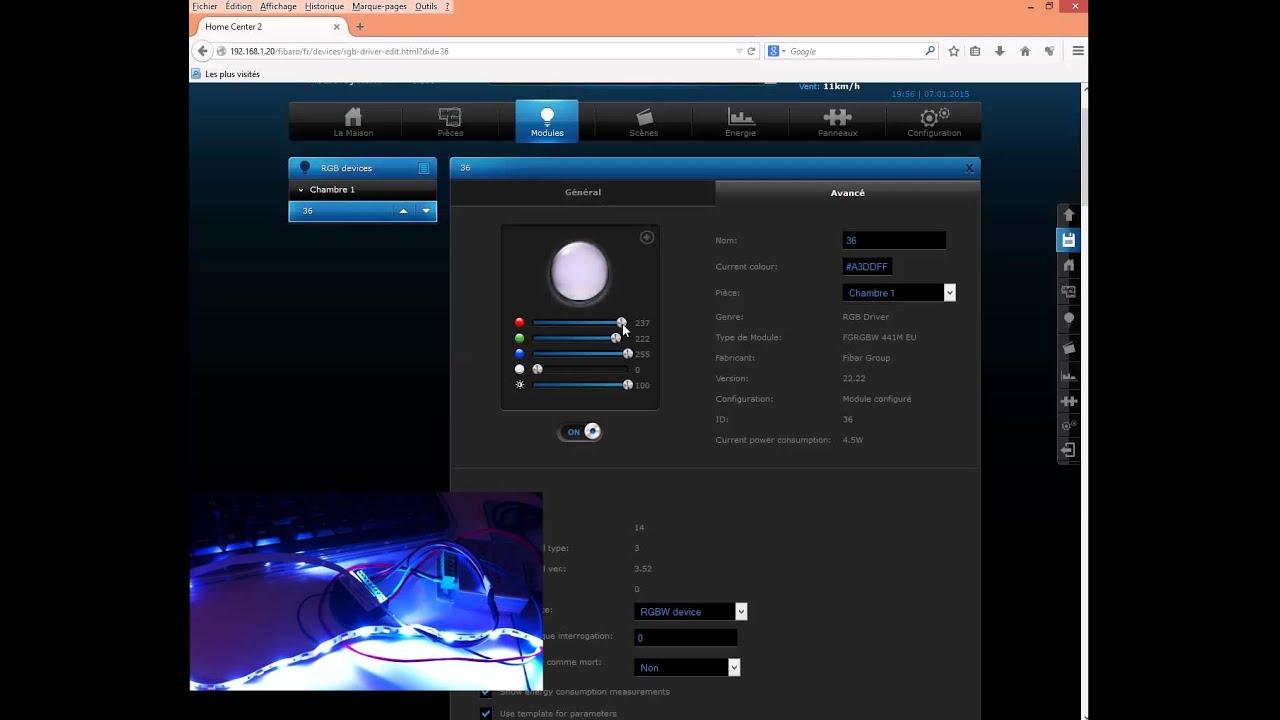Click the white channel slider
The image size is (1280, 720).
coord(580,370)
